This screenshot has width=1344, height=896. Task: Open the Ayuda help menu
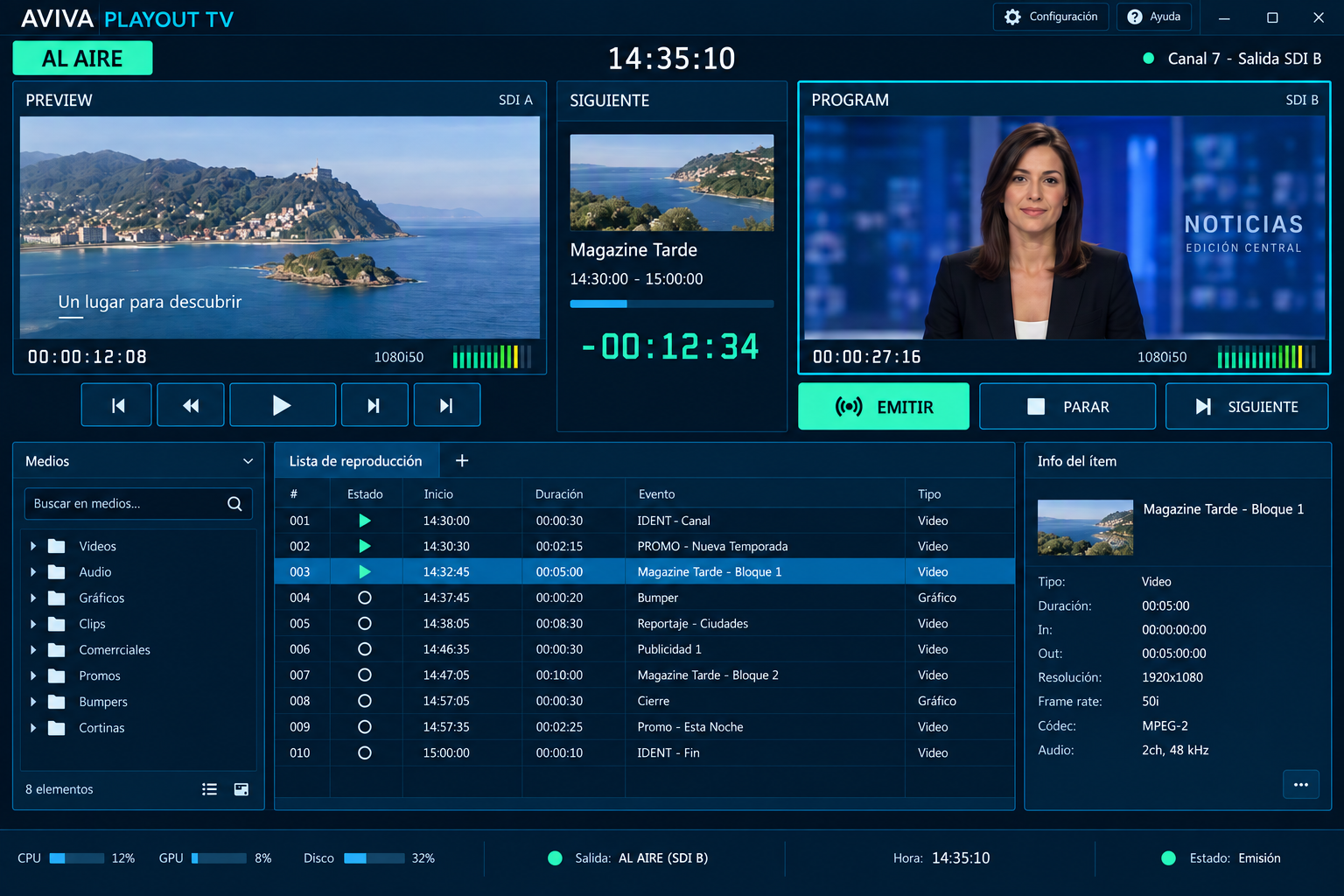tap(1154, 17)
